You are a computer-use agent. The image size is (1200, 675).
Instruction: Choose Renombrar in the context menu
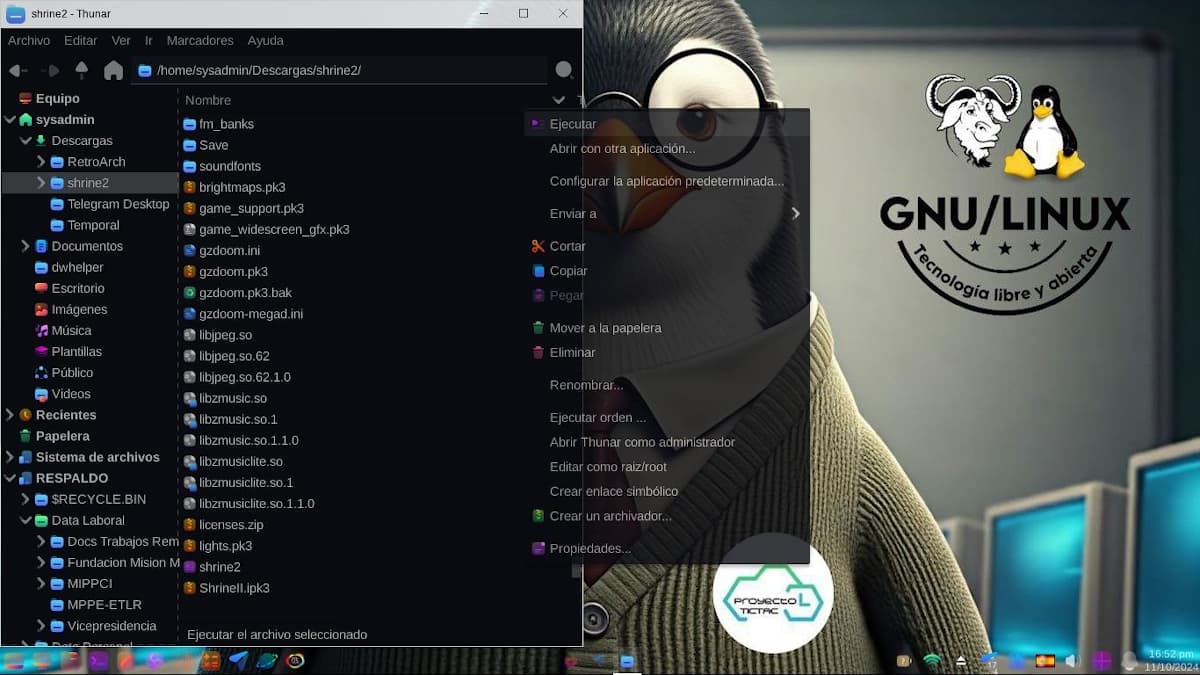(x=666, y=385)
